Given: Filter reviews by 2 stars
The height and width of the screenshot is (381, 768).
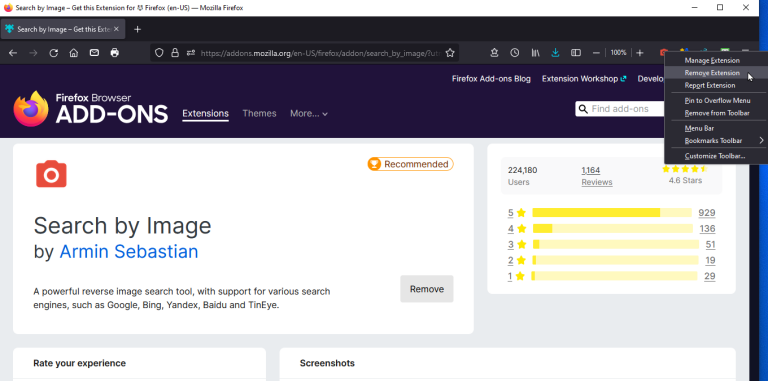Looking at the screenshot, I should pyautogui.click(x=516, y=260).
